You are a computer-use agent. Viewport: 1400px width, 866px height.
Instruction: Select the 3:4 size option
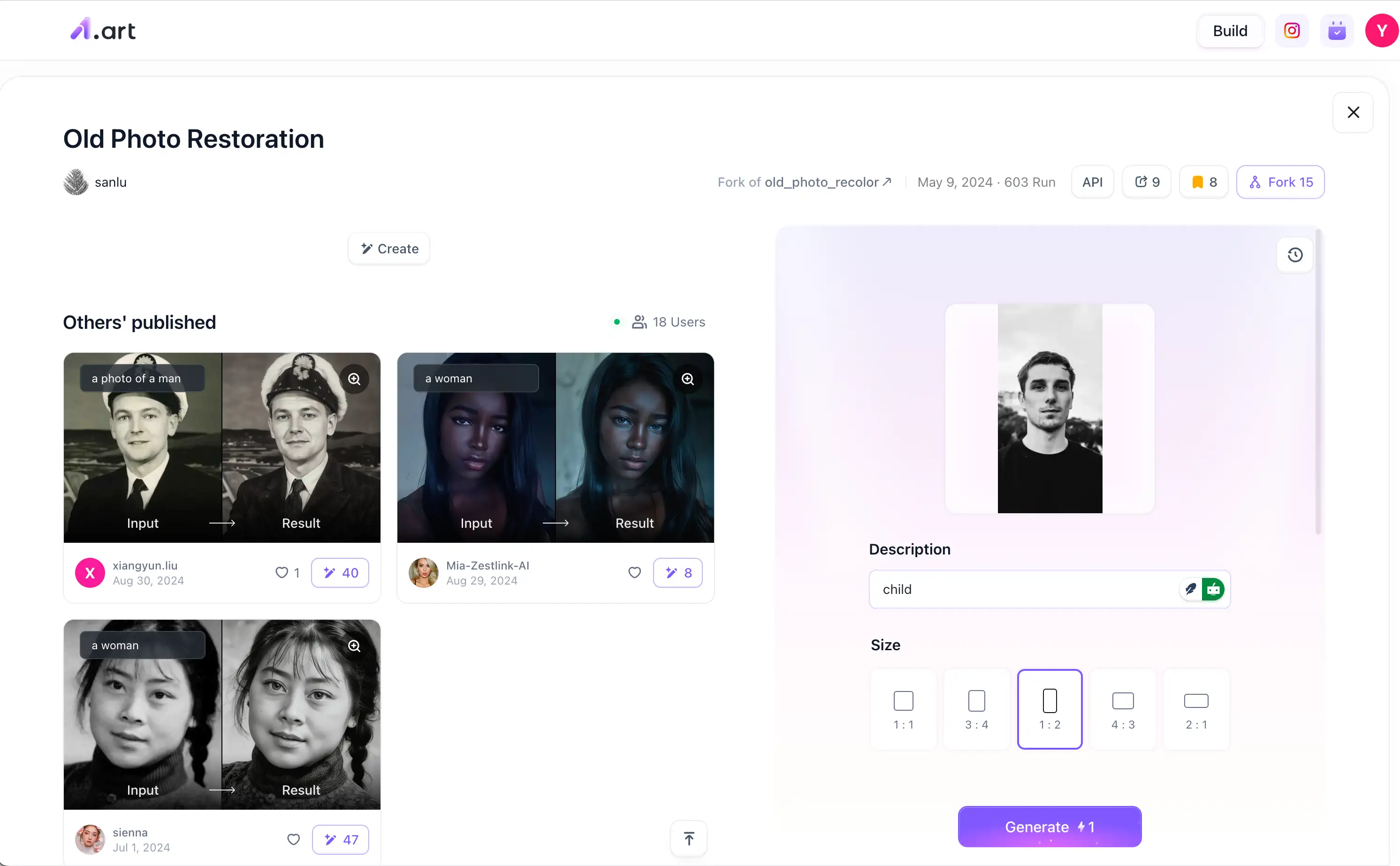(x=977, y=709)
